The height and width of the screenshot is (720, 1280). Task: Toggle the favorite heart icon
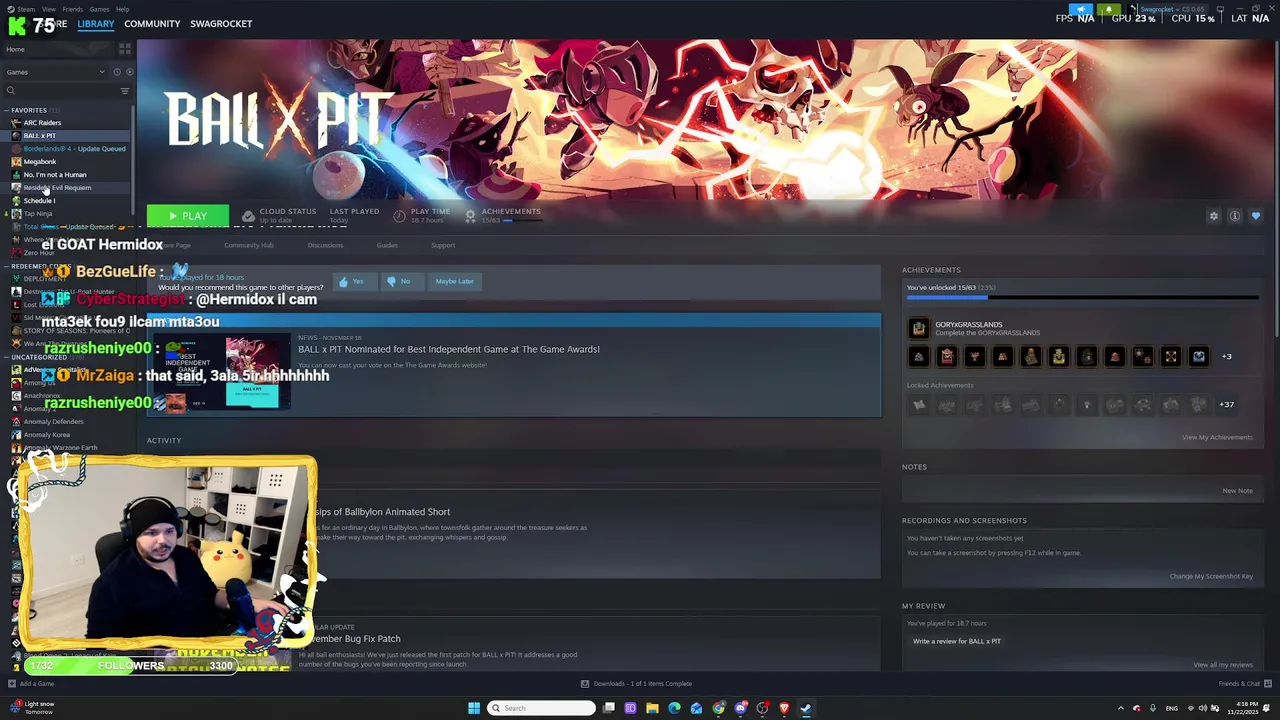tap(1256, 216)
